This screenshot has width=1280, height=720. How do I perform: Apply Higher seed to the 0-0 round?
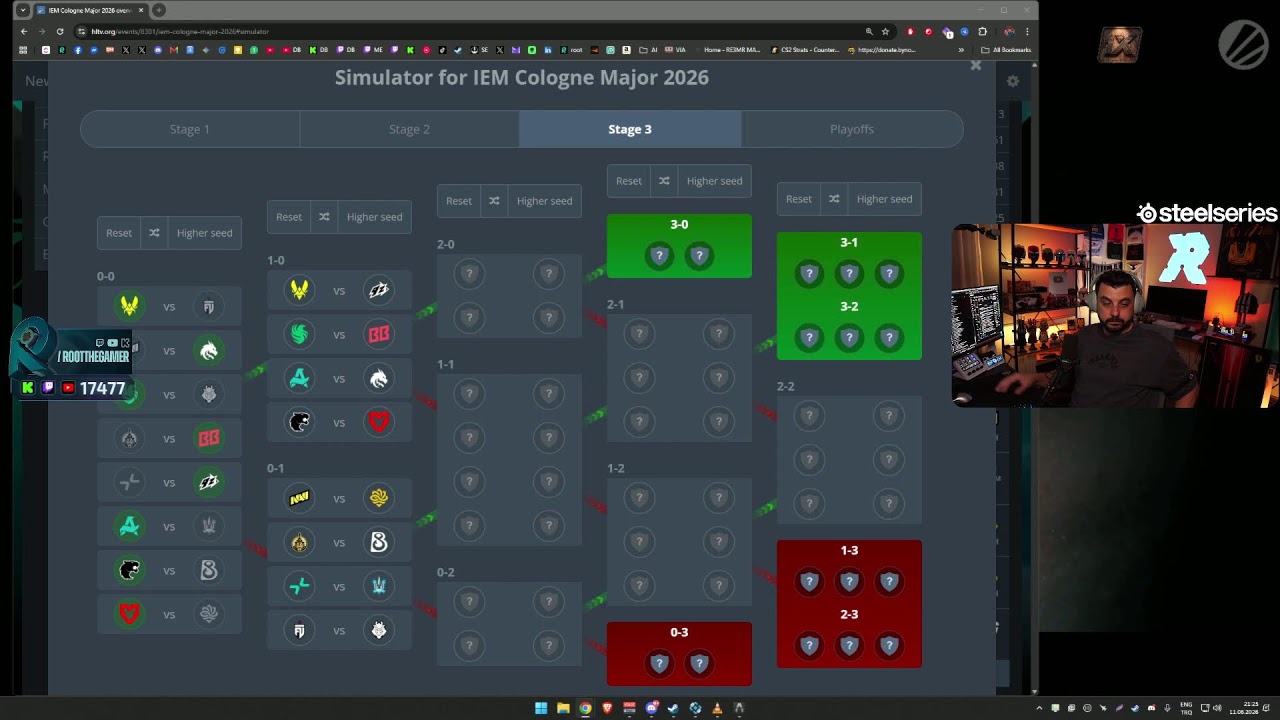(x=204, y=233)
